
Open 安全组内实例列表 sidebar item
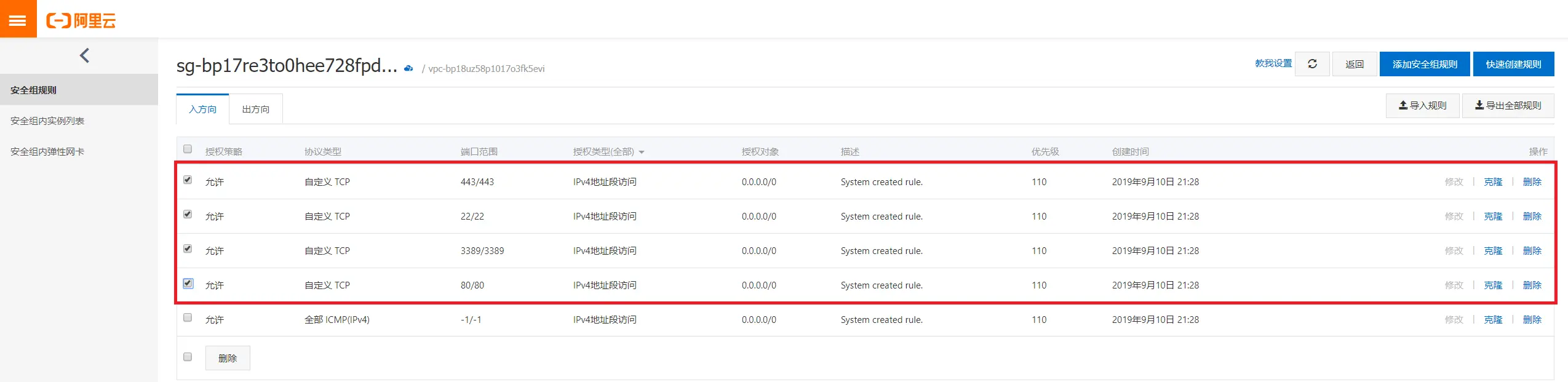click(x=79, y=121)
